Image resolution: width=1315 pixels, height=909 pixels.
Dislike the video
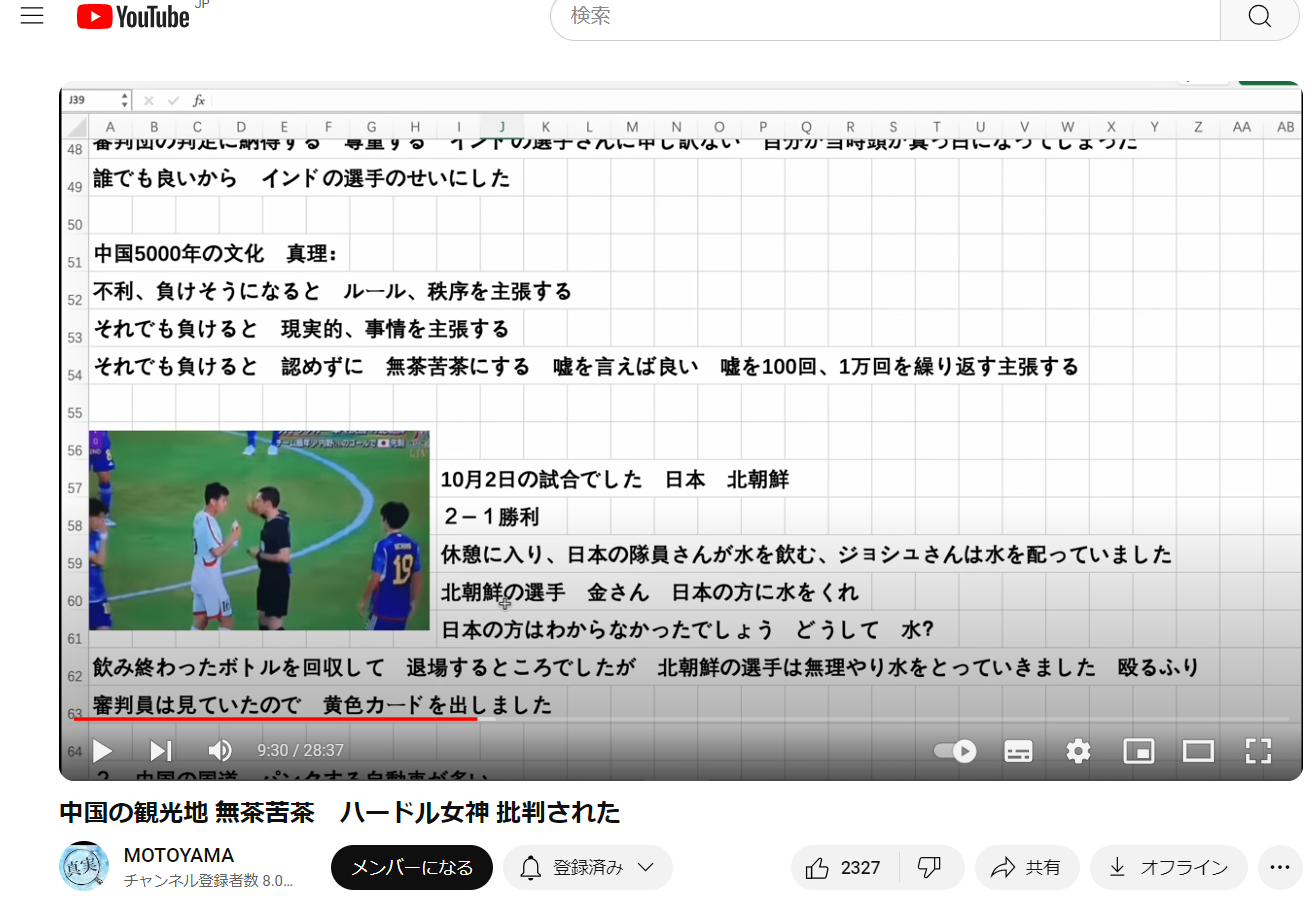930,868
